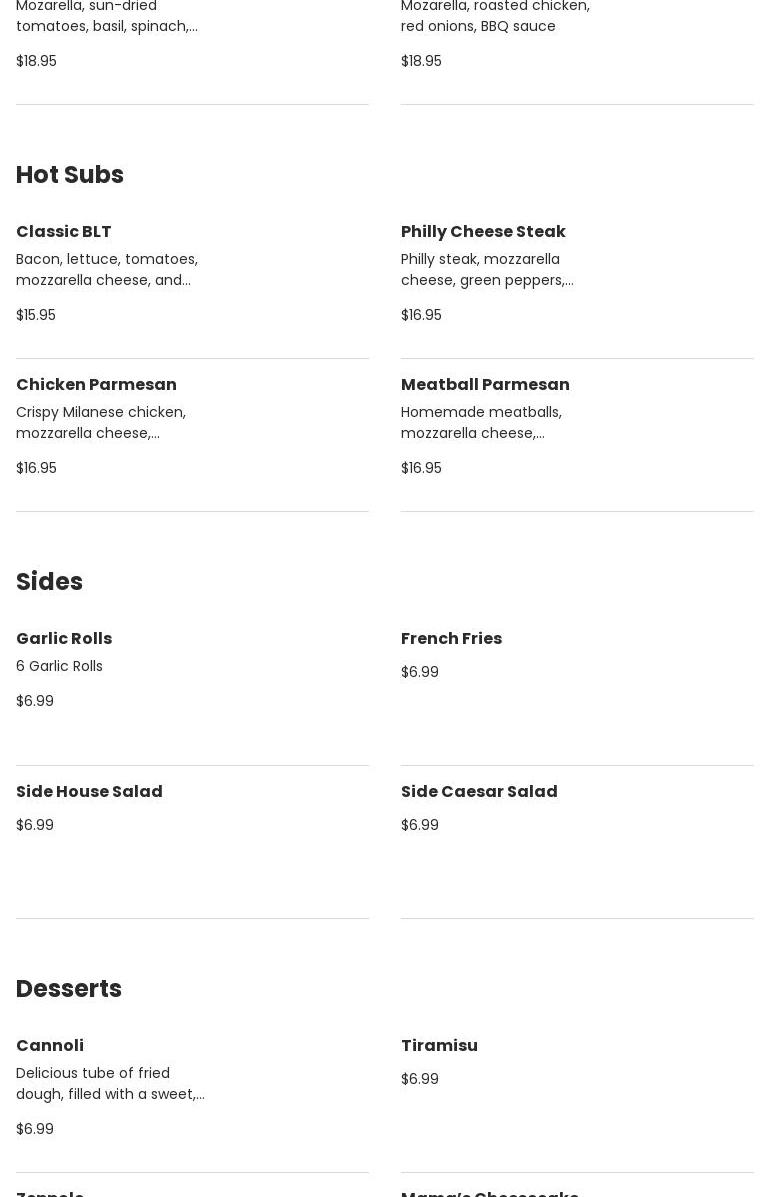Choose the Side Caesar Salad
Image resolution: width=770 pixels, height=1197 pixels.
479,791
